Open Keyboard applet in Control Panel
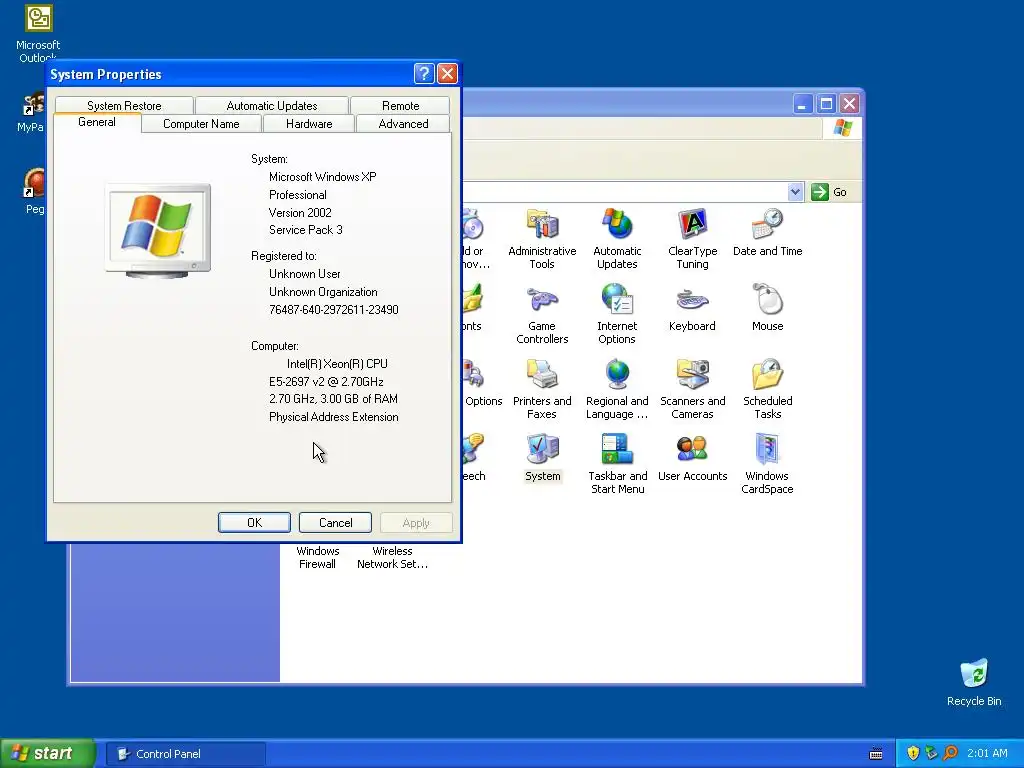1024x768 pixels. coord(692,308)
